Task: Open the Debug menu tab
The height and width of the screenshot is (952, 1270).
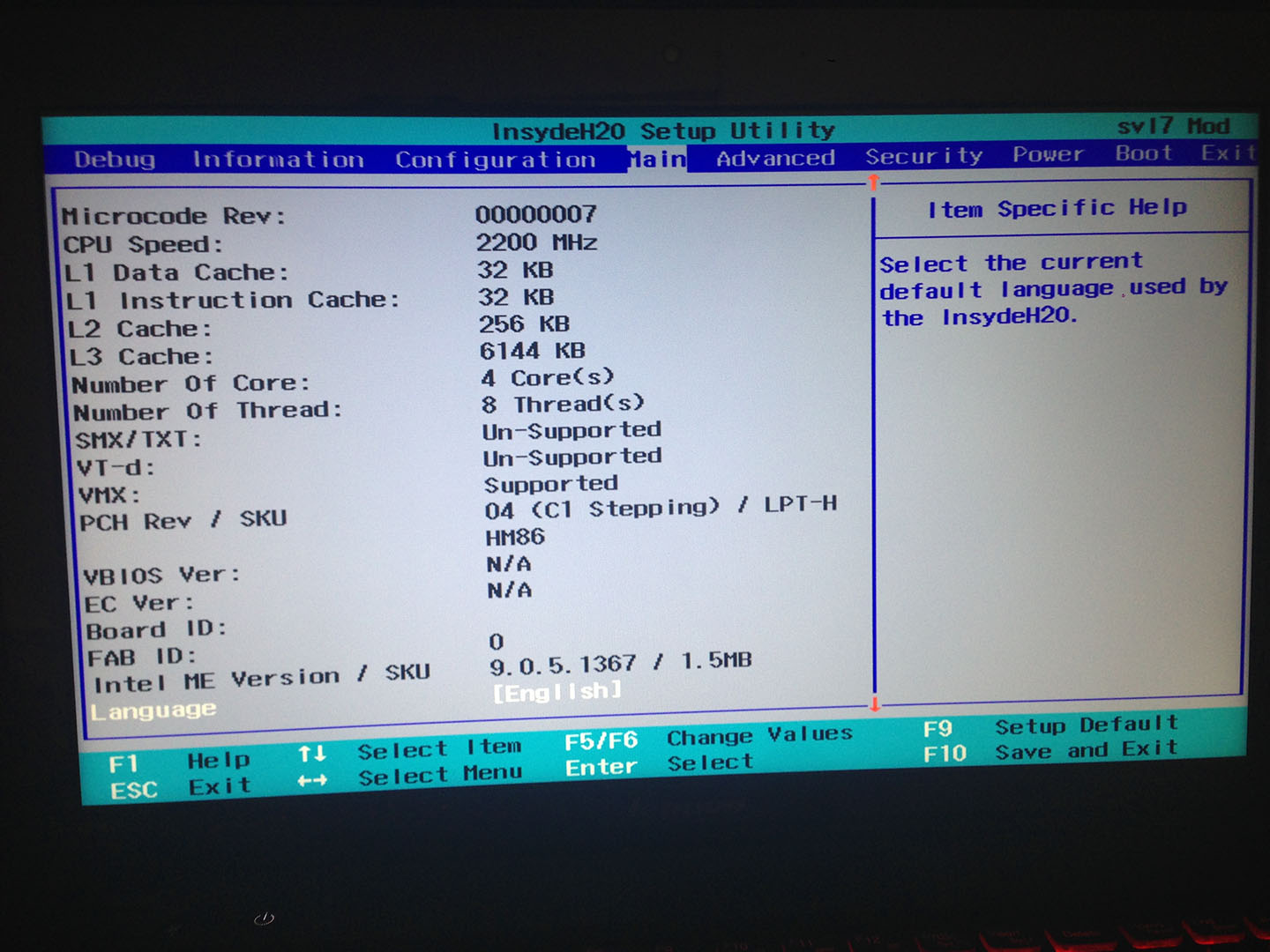Action: 115,160
